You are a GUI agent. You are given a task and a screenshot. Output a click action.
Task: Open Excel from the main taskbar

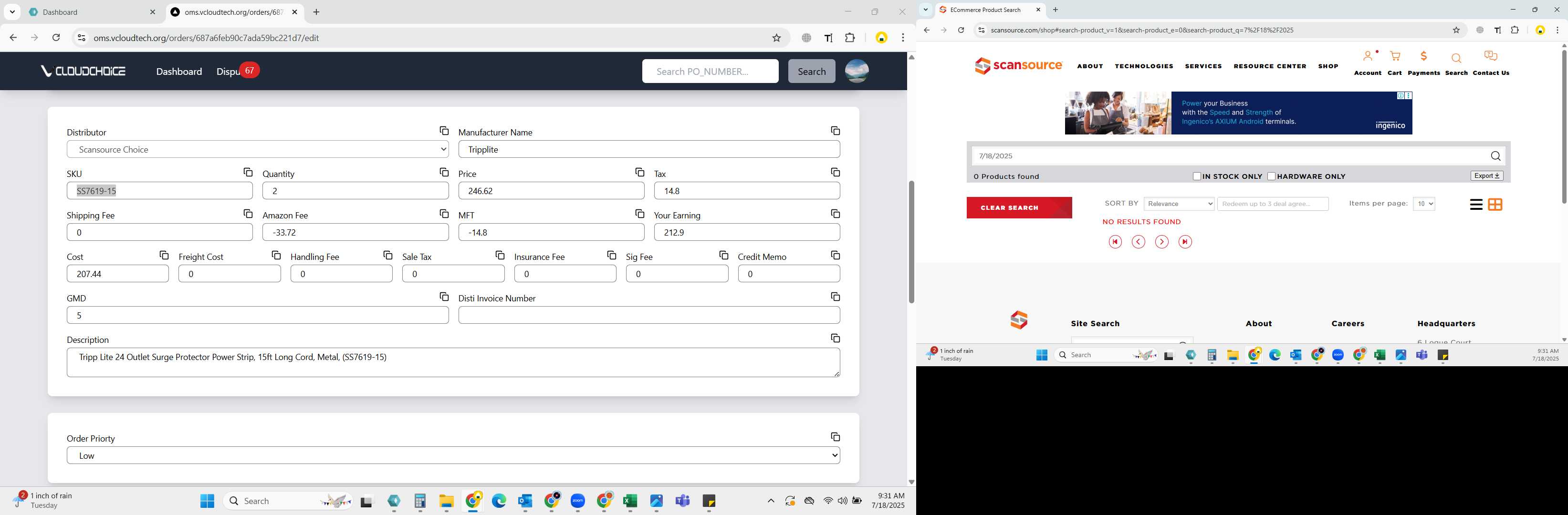click(629, 500)
